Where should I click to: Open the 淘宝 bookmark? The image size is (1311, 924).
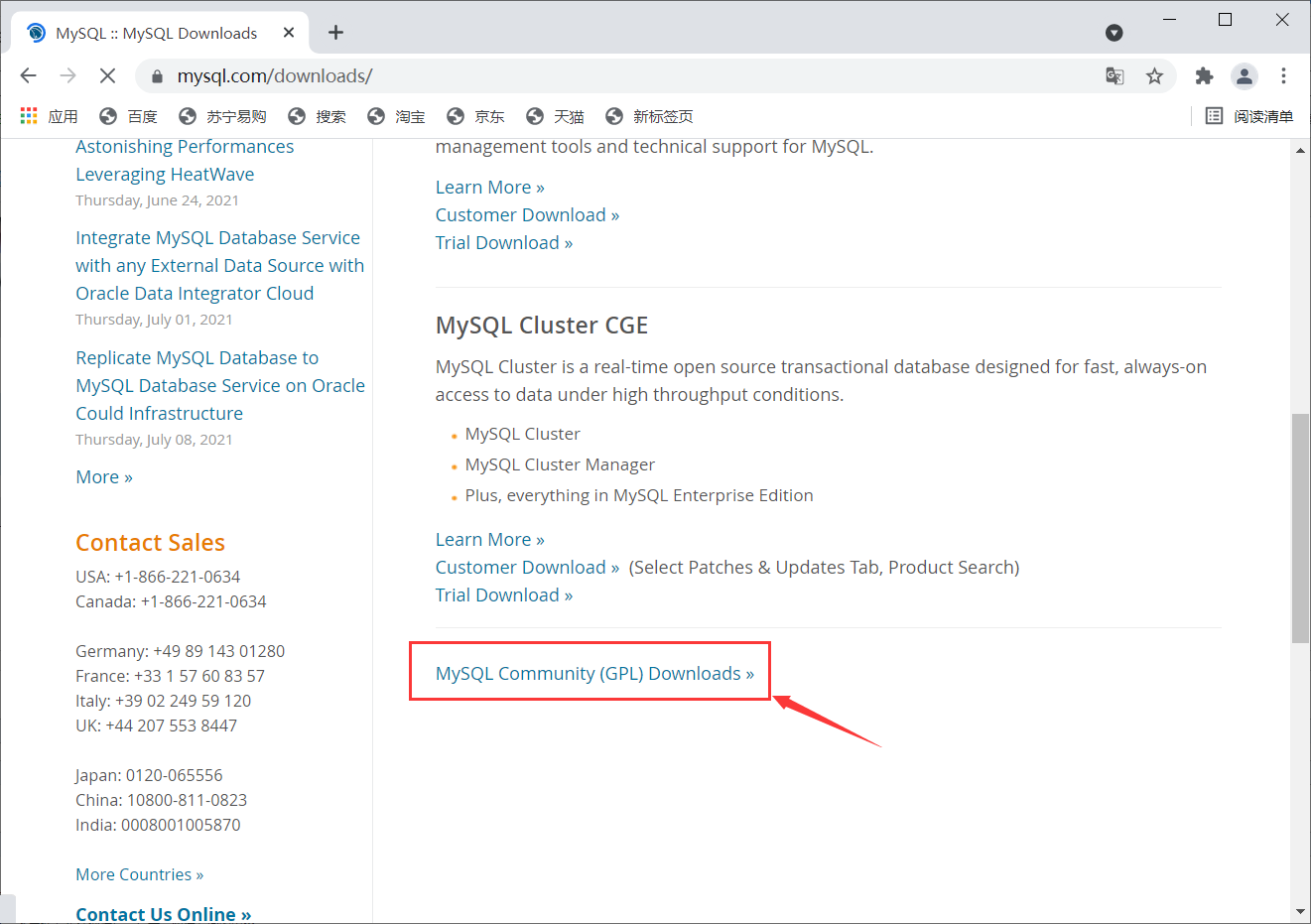396,116
